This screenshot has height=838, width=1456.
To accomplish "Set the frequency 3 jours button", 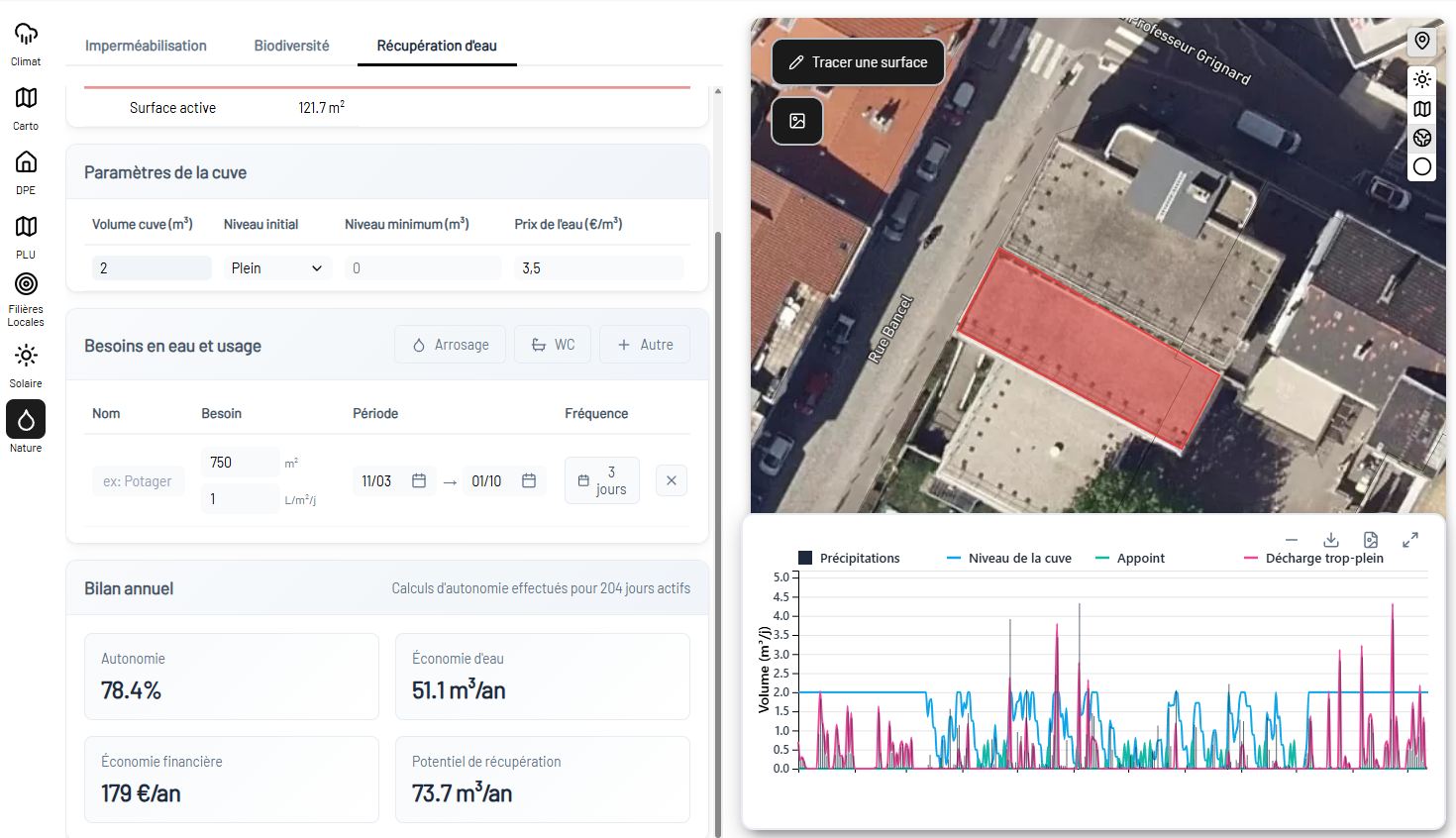I will [x=601, y=480].
